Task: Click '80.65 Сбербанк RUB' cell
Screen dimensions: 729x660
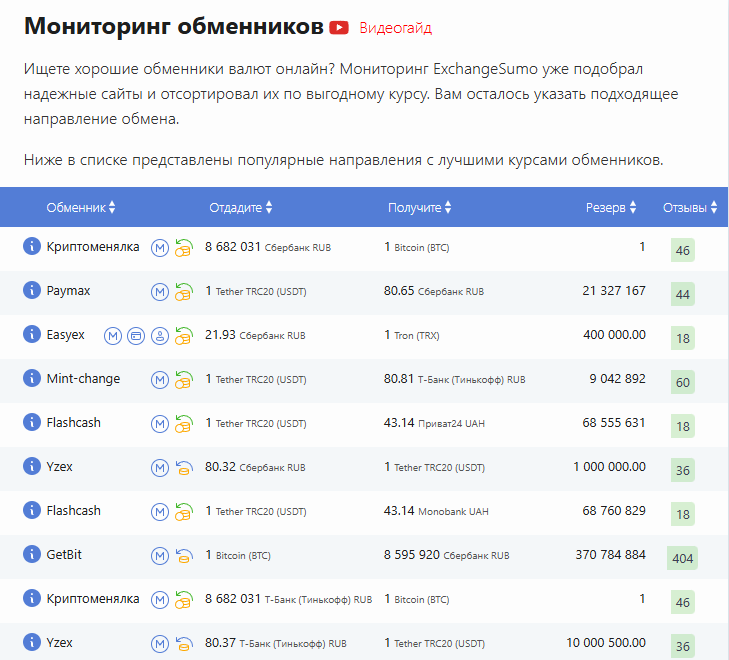Action: 434,291
